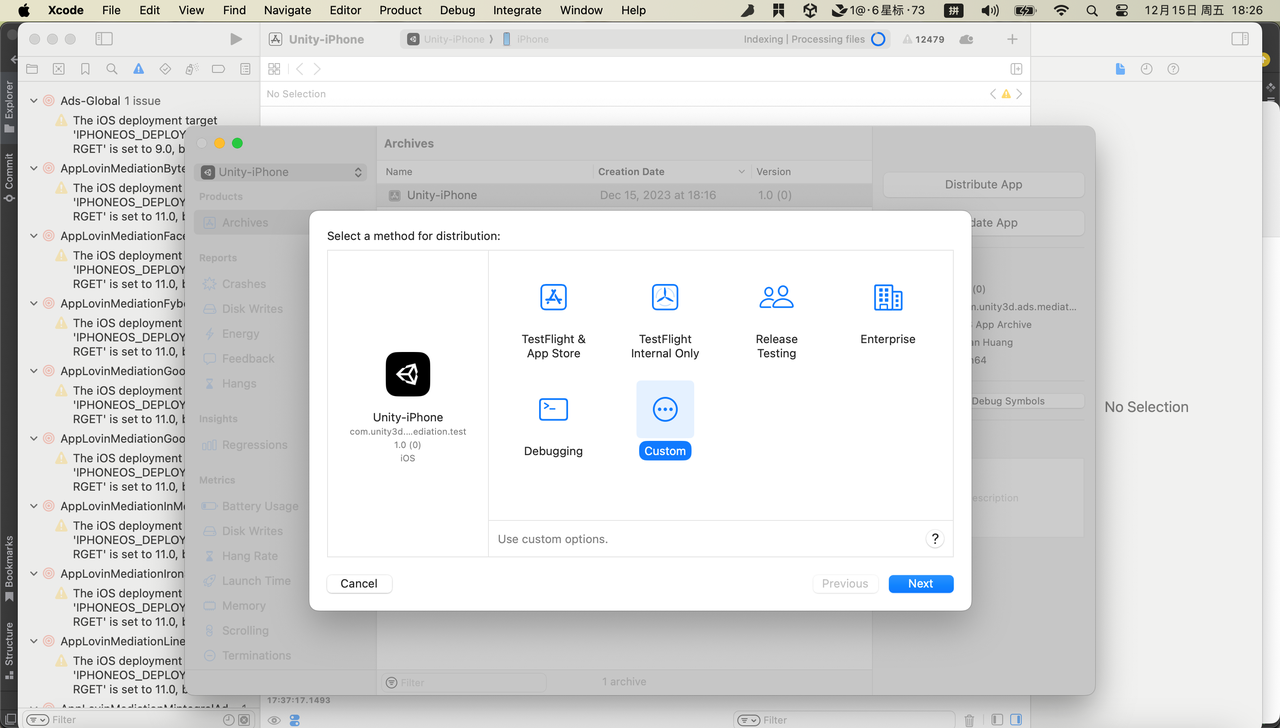Viewport: 1280px width, 728px height.
Task: Click the Xcode Cloud status icon
Action: click(966, 39)
